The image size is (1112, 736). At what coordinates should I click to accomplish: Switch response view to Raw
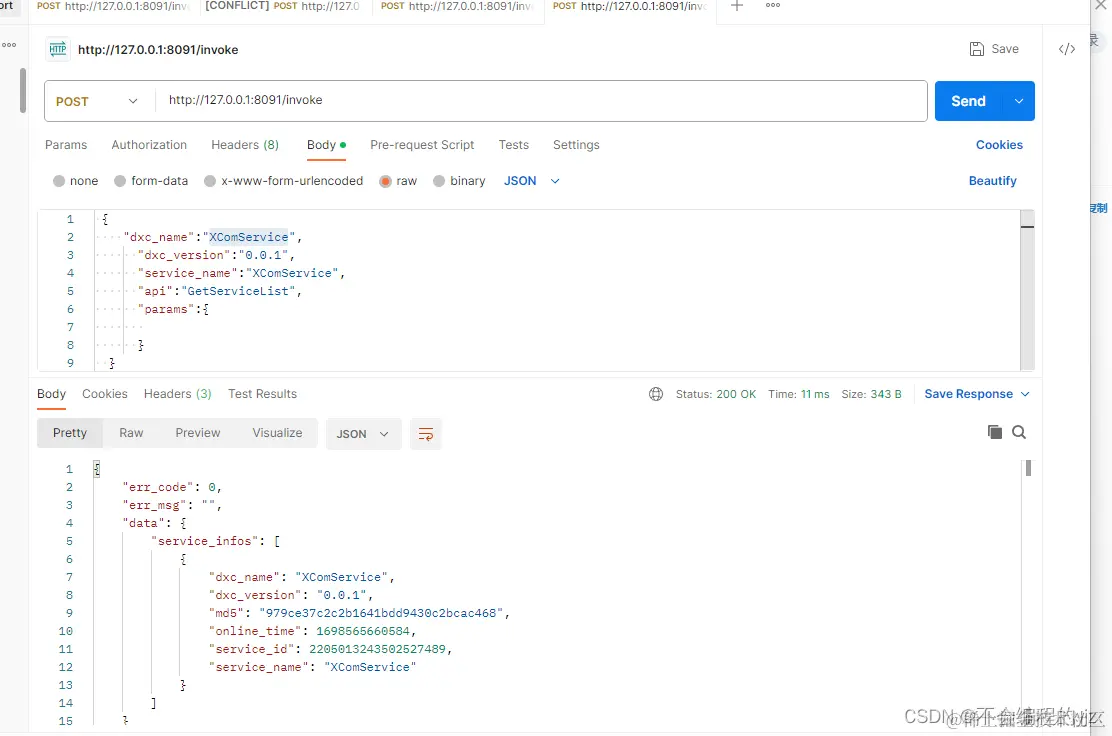point(131,433)
